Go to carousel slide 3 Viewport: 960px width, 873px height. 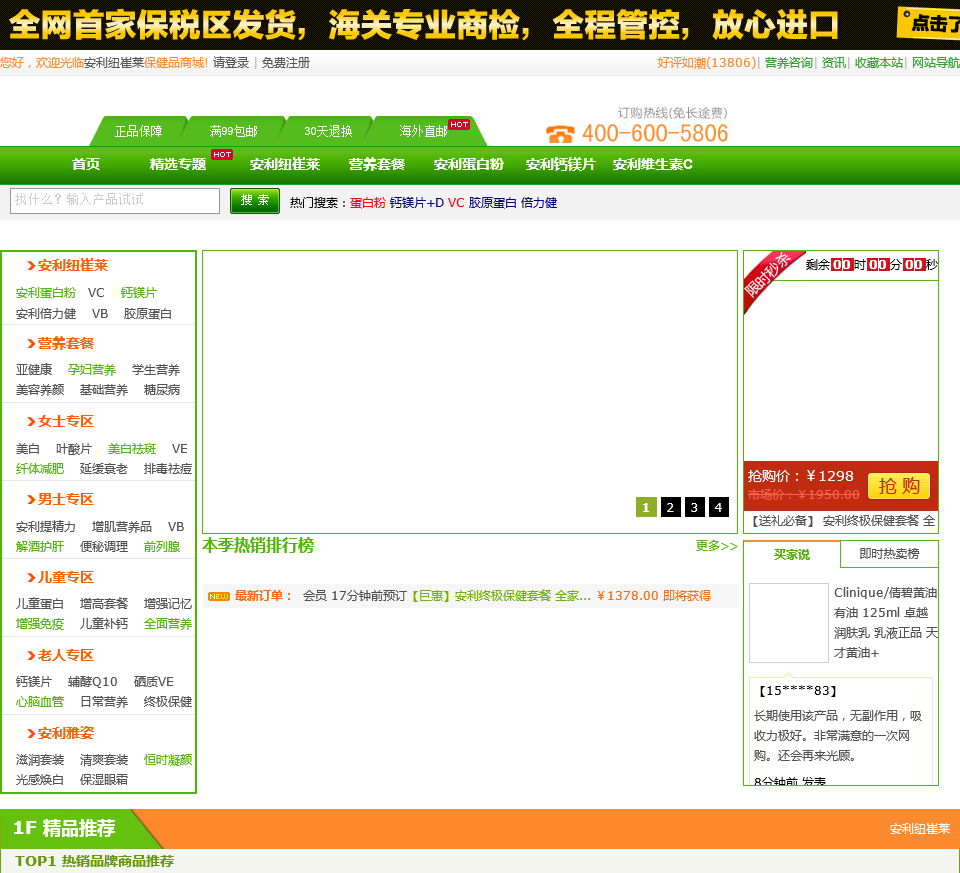[694, 507]
